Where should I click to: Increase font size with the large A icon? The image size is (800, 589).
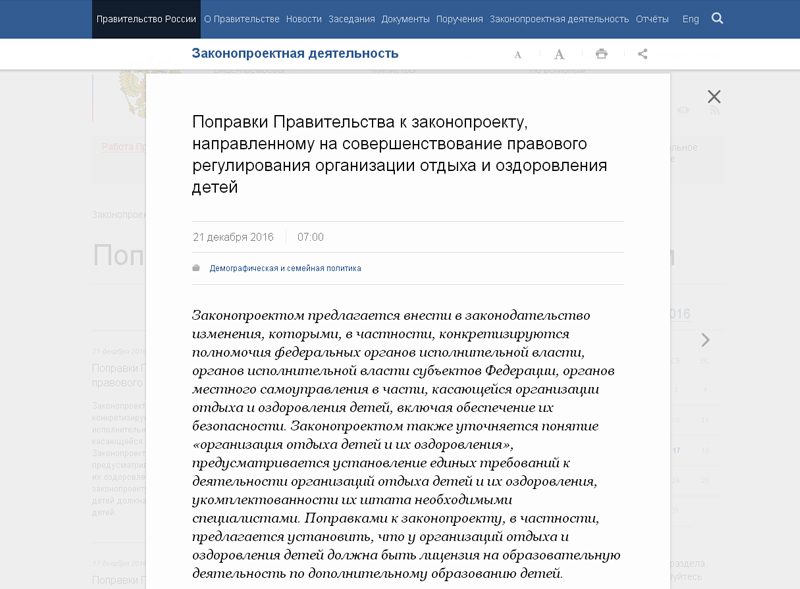(x=559, y=54)
